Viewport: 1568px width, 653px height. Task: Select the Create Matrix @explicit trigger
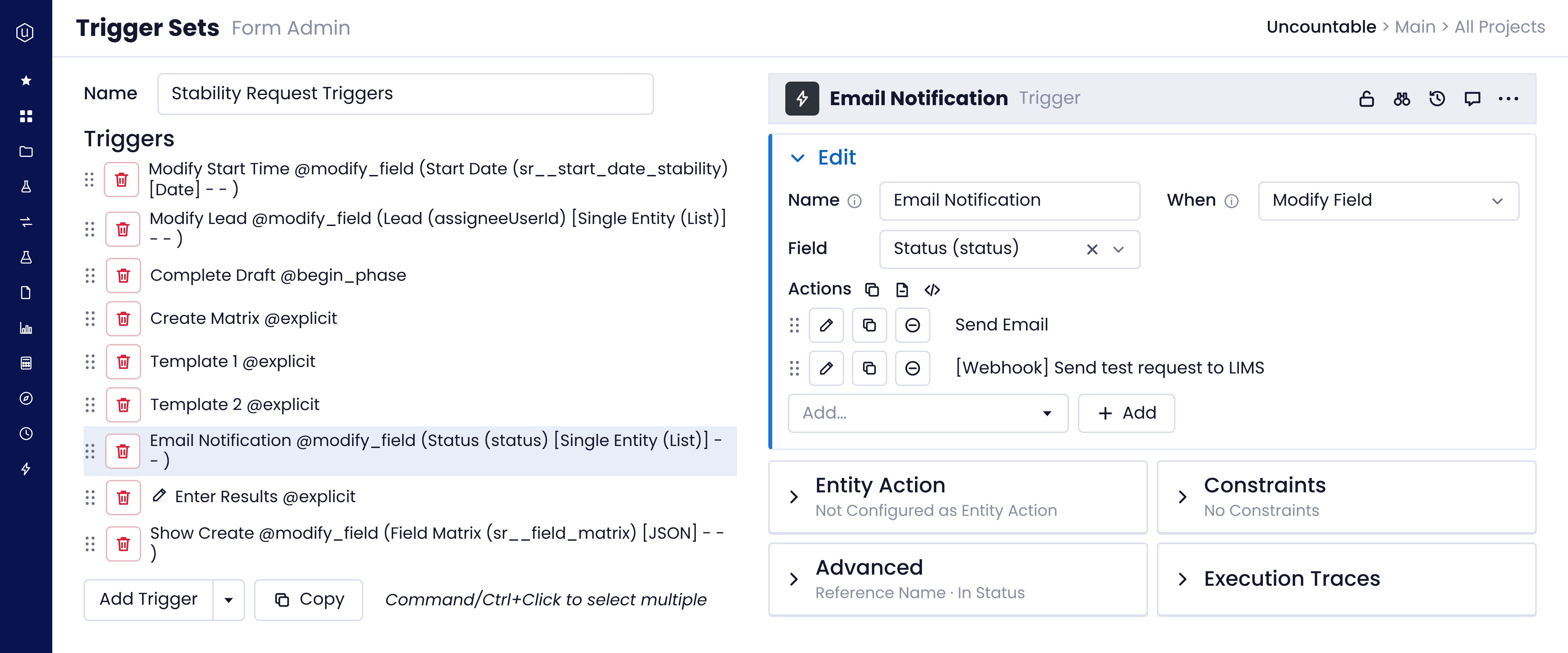coord(243,318)
